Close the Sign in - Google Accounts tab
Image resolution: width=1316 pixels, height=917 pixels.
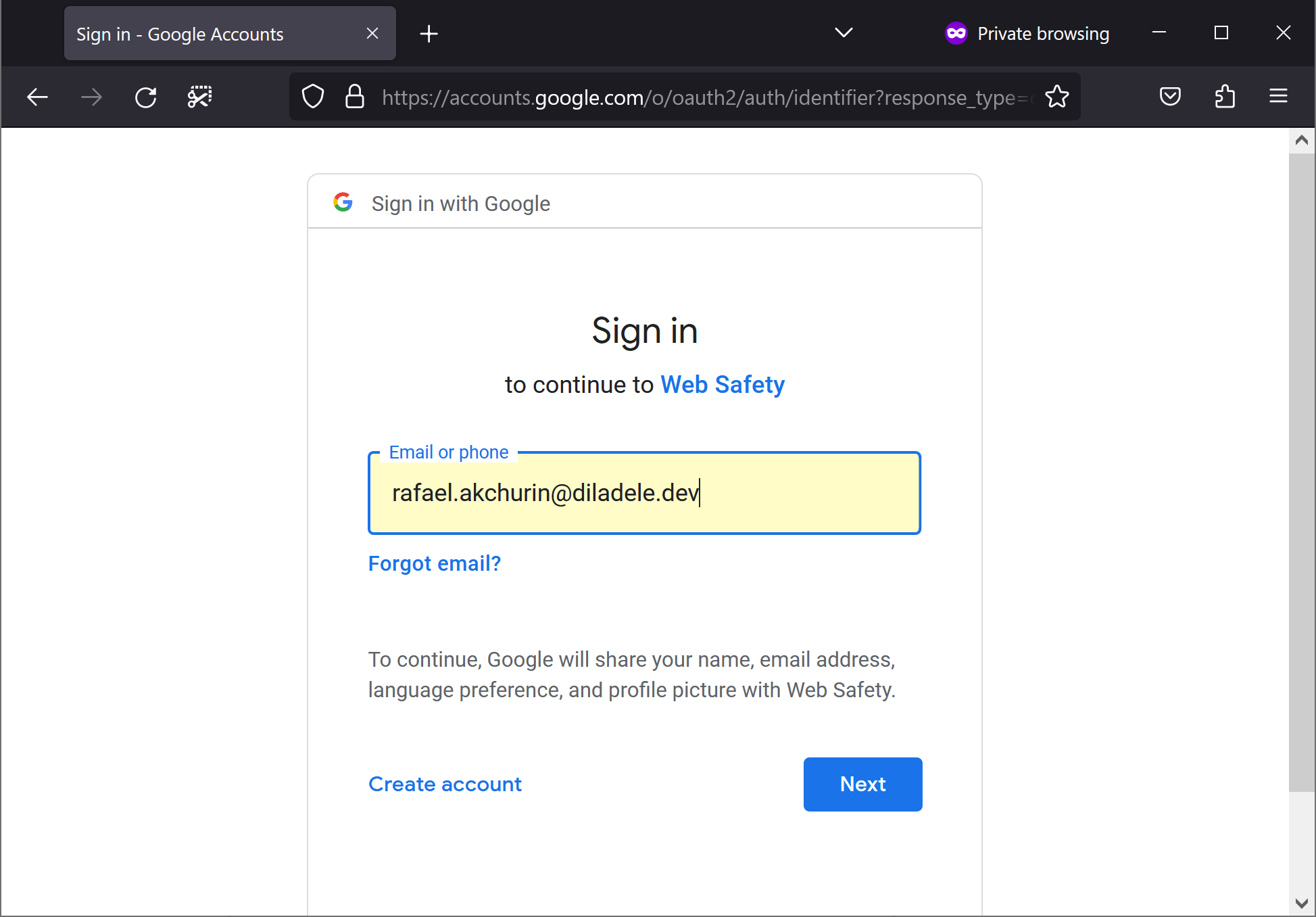(x=372, y=33)
